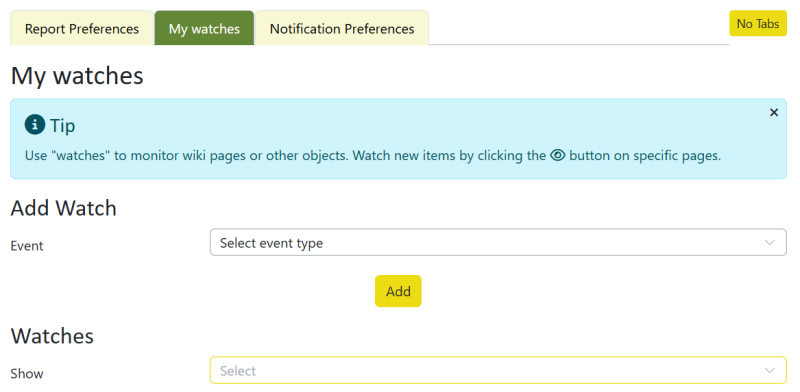Click the chevron arrow of Event dropdown

click(x=769, y=243)
